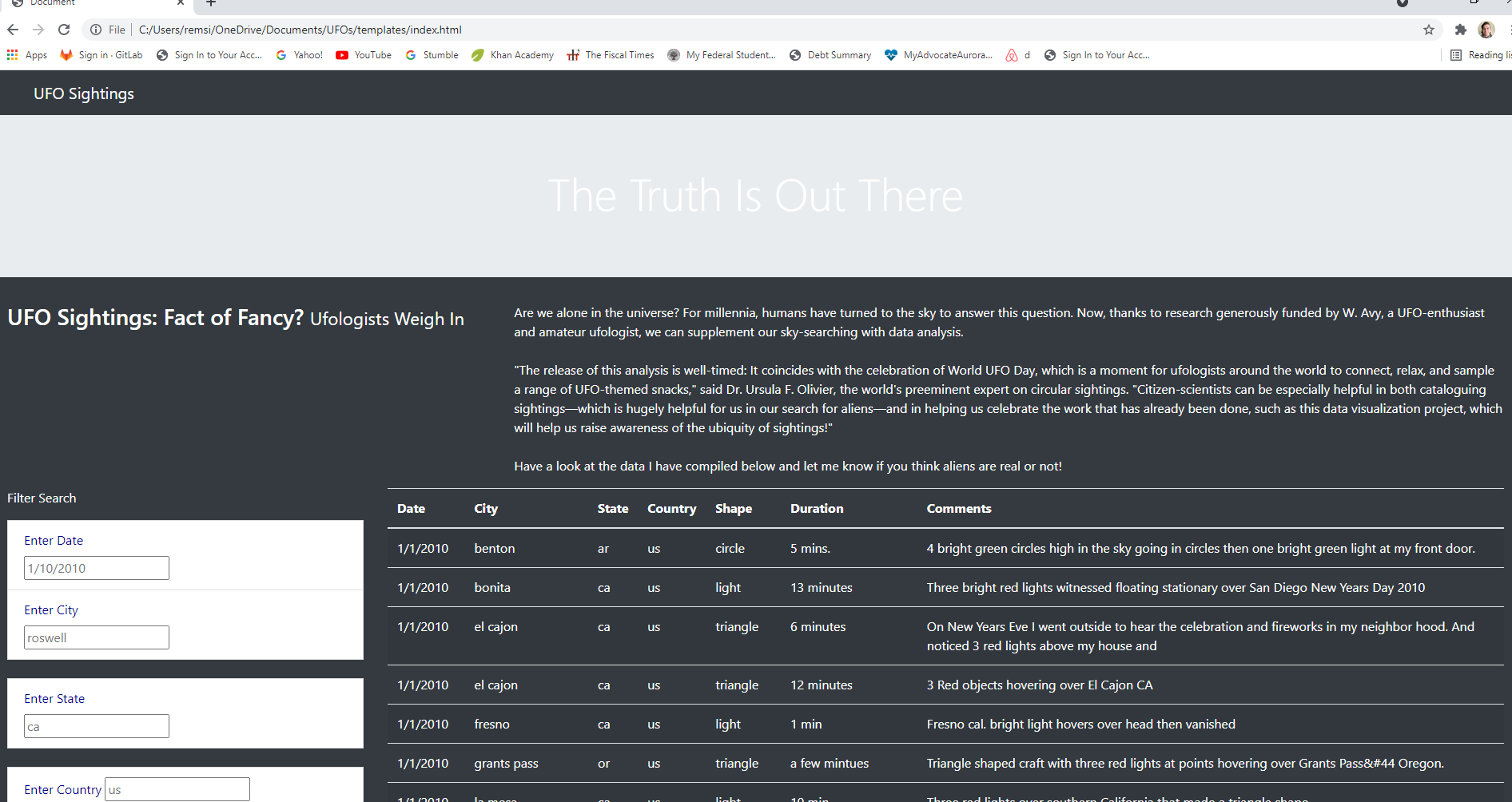Click the profile avatar icon
The height and width of the screenshot is (802, 1512).
[1486, 30]
